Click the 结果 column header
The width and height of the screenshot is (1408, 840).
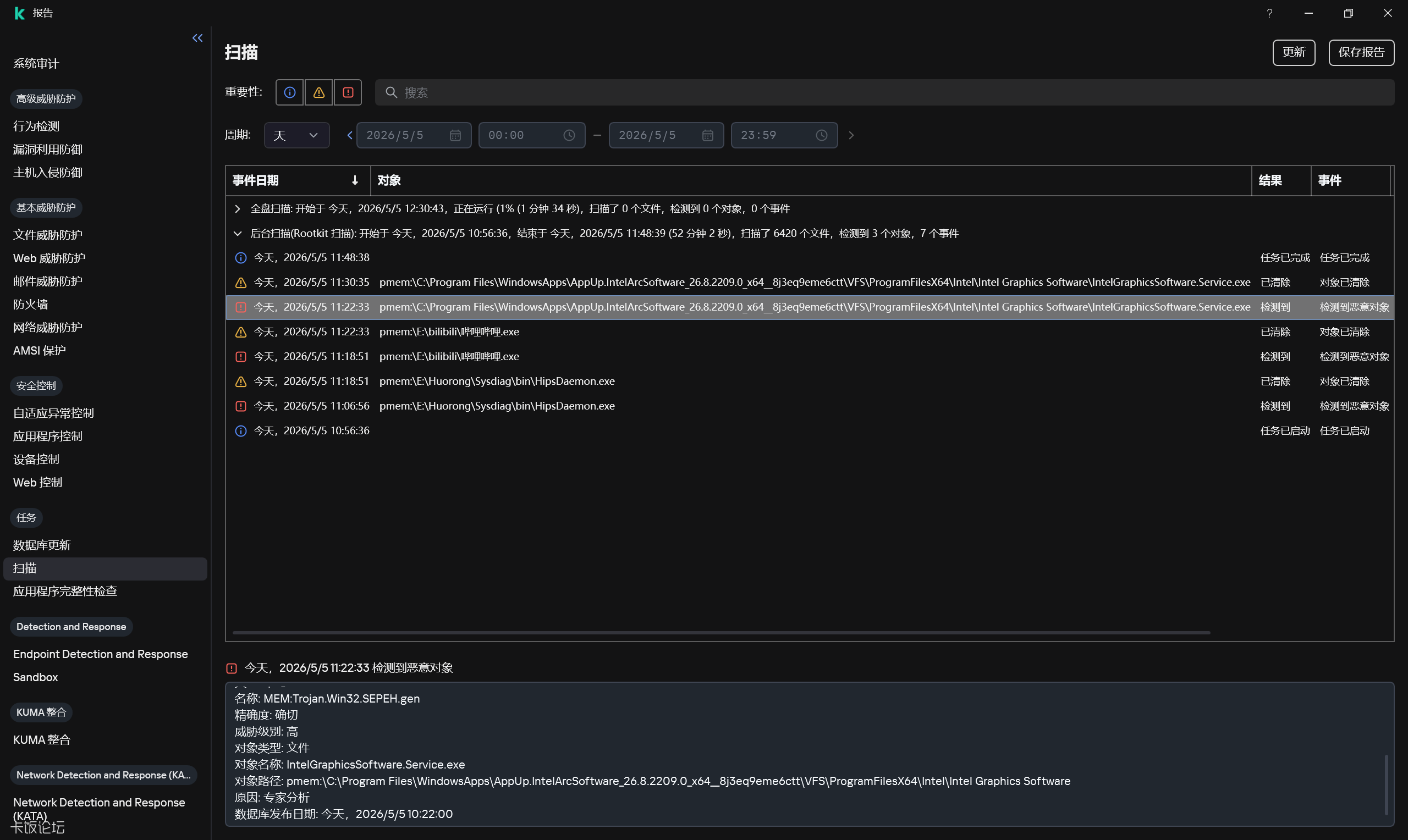[x=1281, y=180]
